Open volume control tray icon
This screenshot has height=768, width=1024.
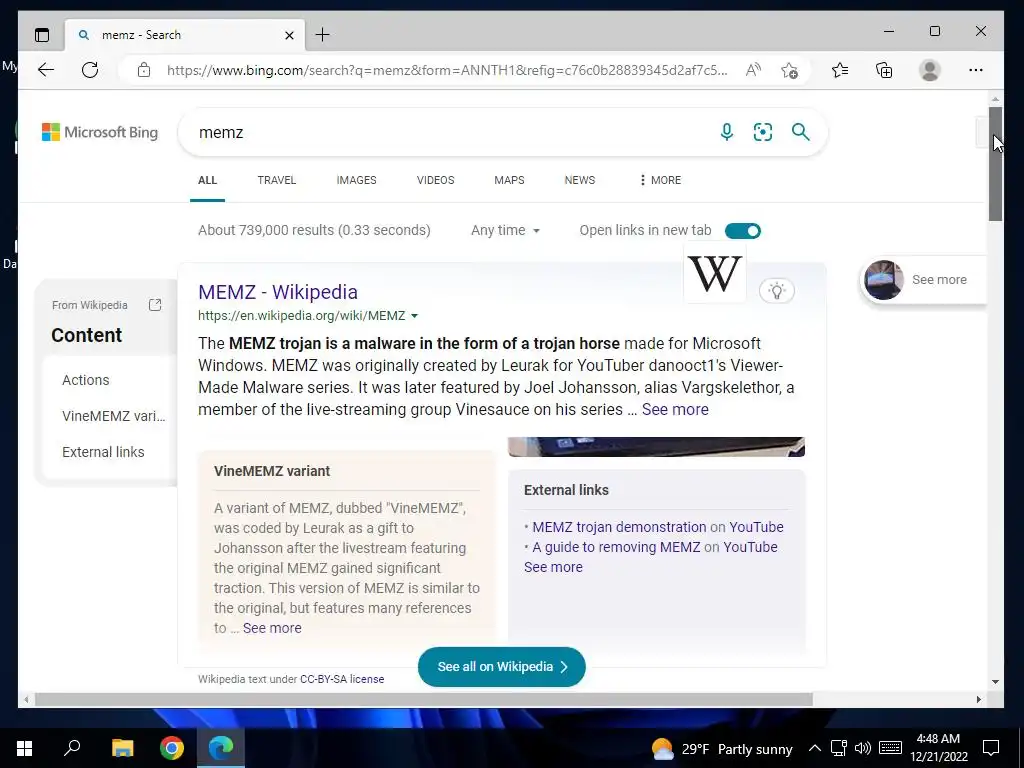[863, 748]
